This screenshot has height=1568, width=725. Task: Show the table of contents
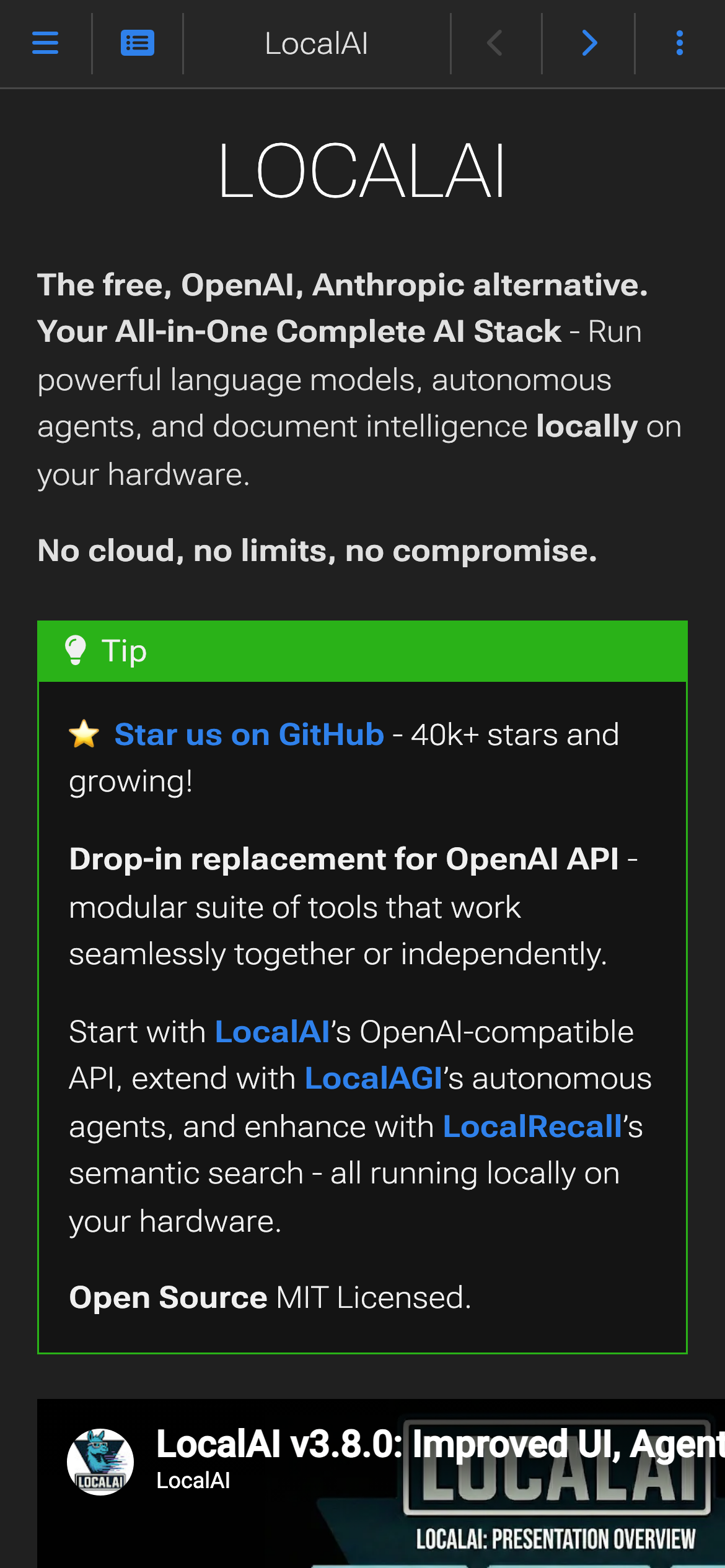pos(138,43)
